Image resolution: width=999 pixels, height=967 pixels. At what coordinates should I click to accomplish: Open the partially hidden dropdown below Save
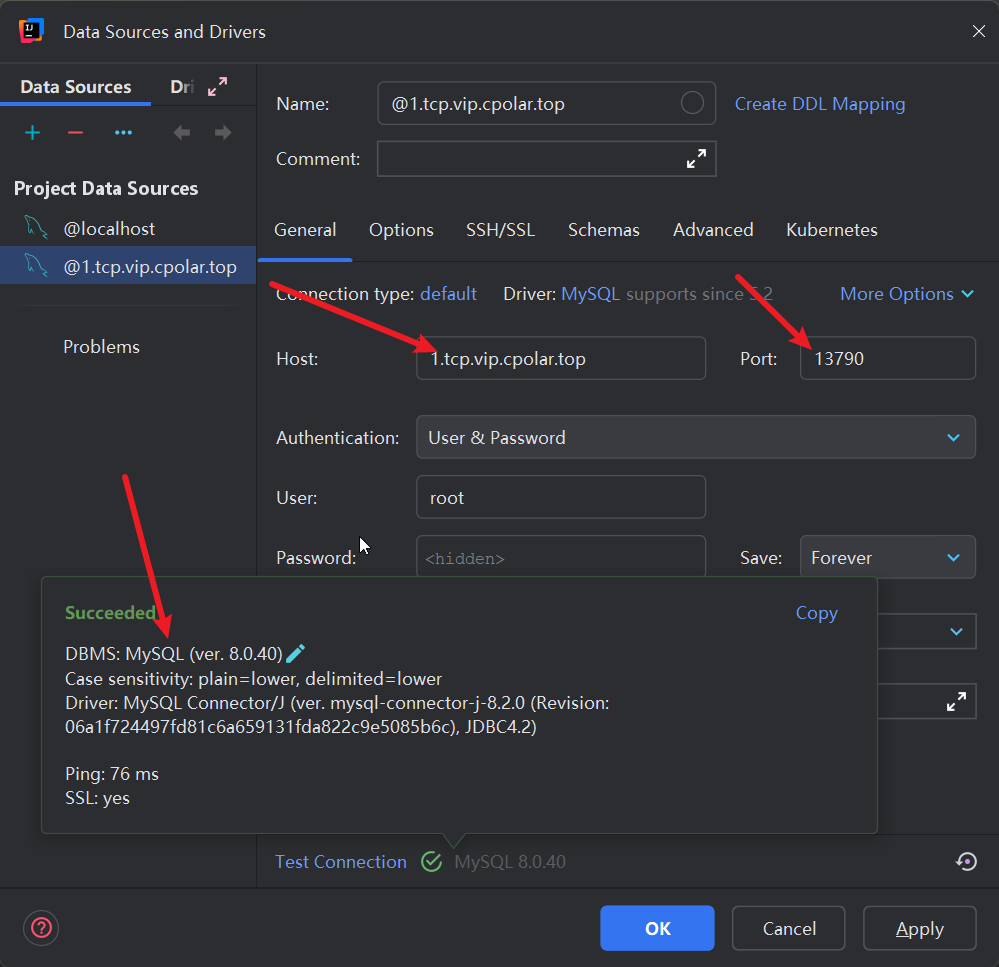(927, 631)
